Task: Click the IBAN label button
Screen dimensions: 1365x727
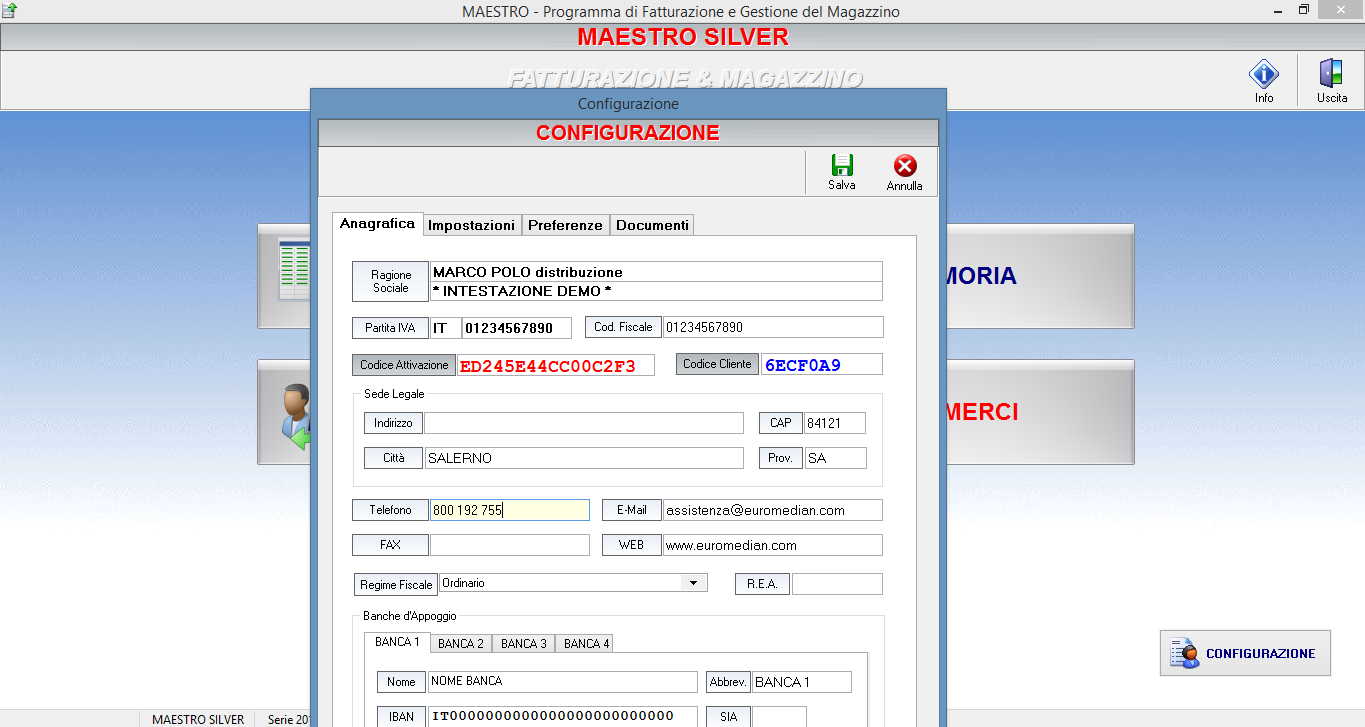Action: 401,717
